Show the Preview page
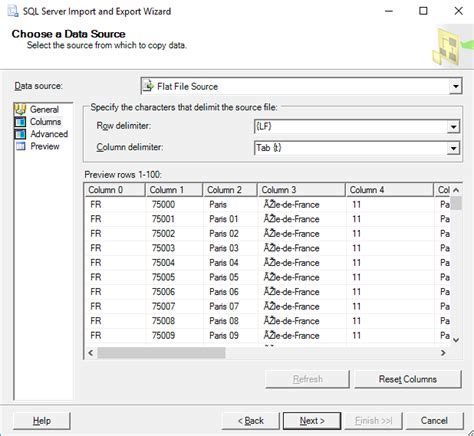 (45, 146)
